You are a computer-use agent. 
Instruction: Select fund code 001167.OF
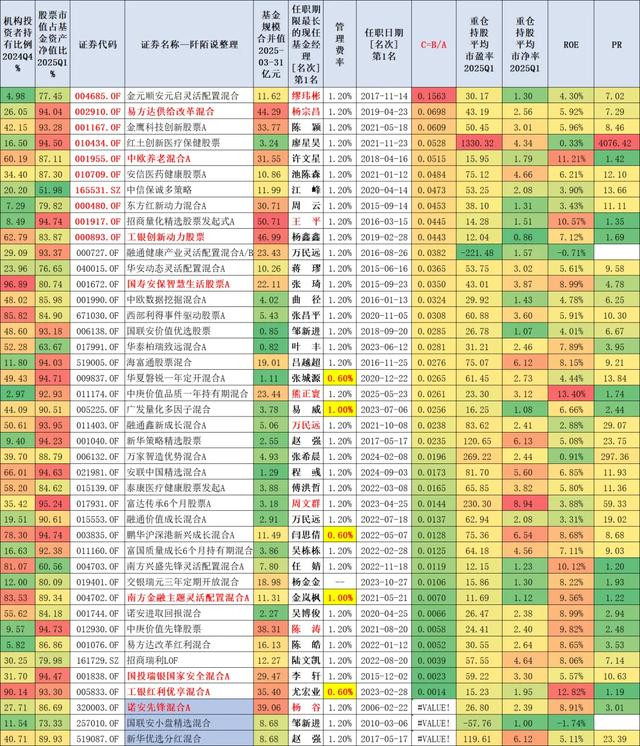(98, 127)
